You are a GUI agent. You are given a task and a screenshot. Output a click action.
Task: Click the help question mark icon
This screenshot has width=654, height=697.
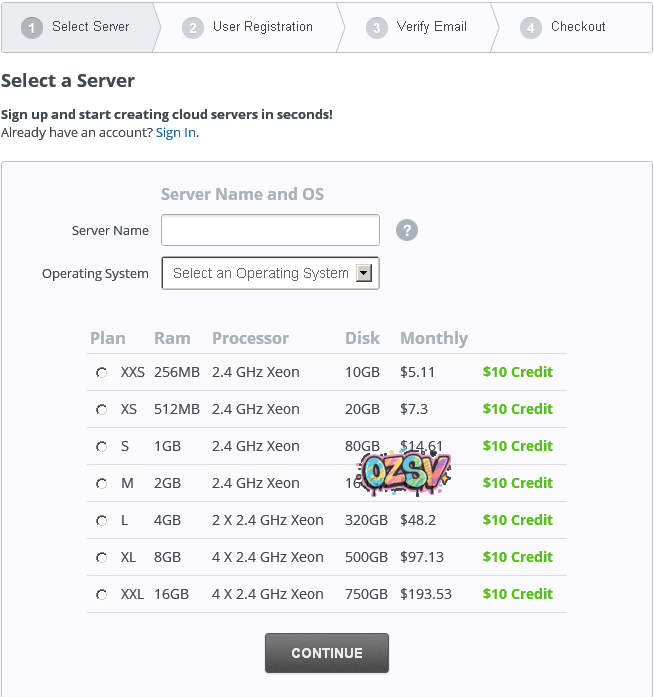coord(406,230)
